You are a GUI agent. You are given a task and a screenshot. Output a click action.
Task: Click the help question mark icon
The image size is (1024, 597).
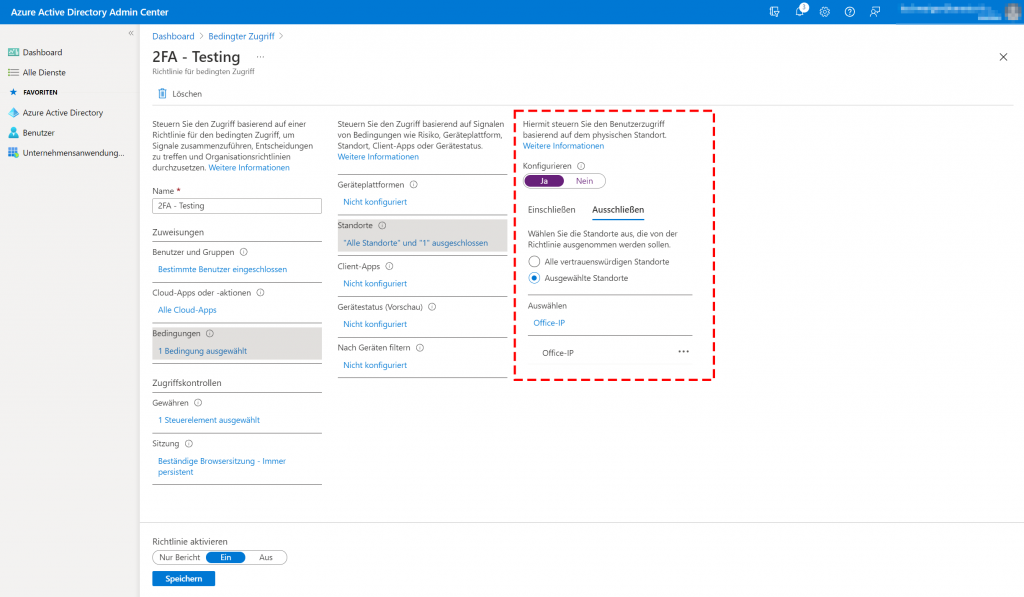pyautogui.click(x=850, y=12)
